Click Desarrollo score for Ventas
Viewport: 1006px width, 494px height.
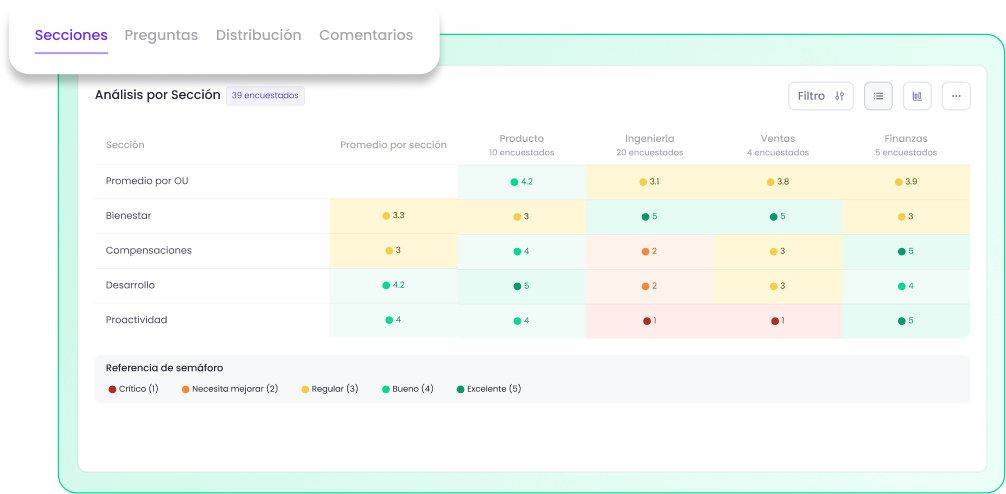[x=778, y=285]
